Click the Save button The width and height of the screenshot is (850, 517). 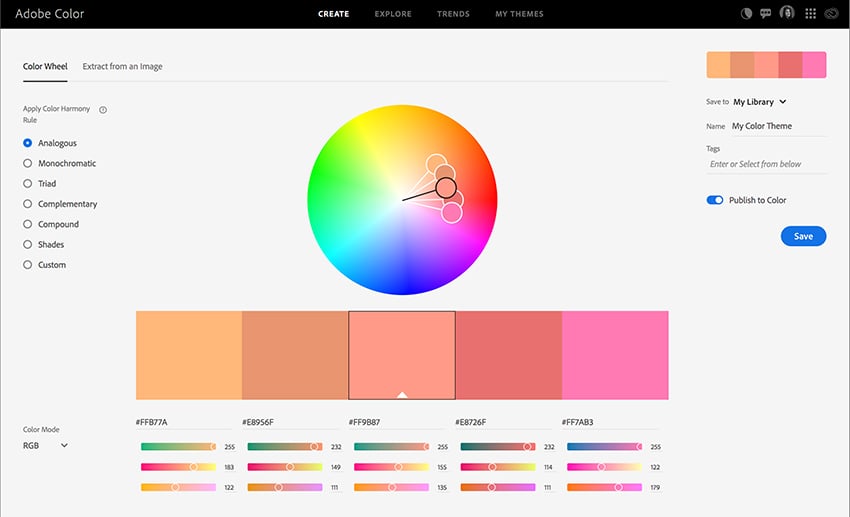coord(803,236)
